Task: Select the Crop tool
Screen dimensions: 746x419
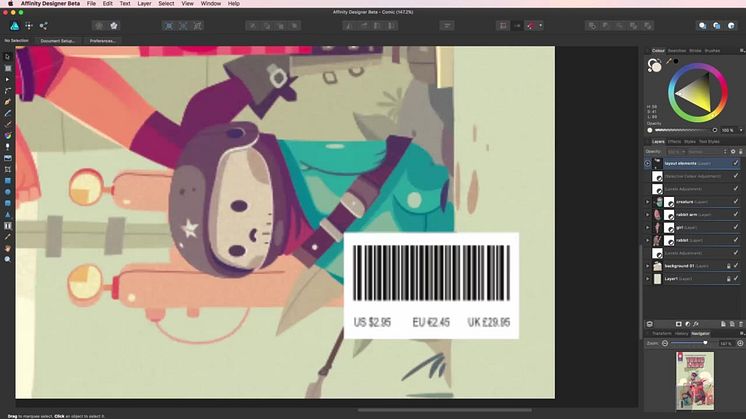Action: [7, 169]
